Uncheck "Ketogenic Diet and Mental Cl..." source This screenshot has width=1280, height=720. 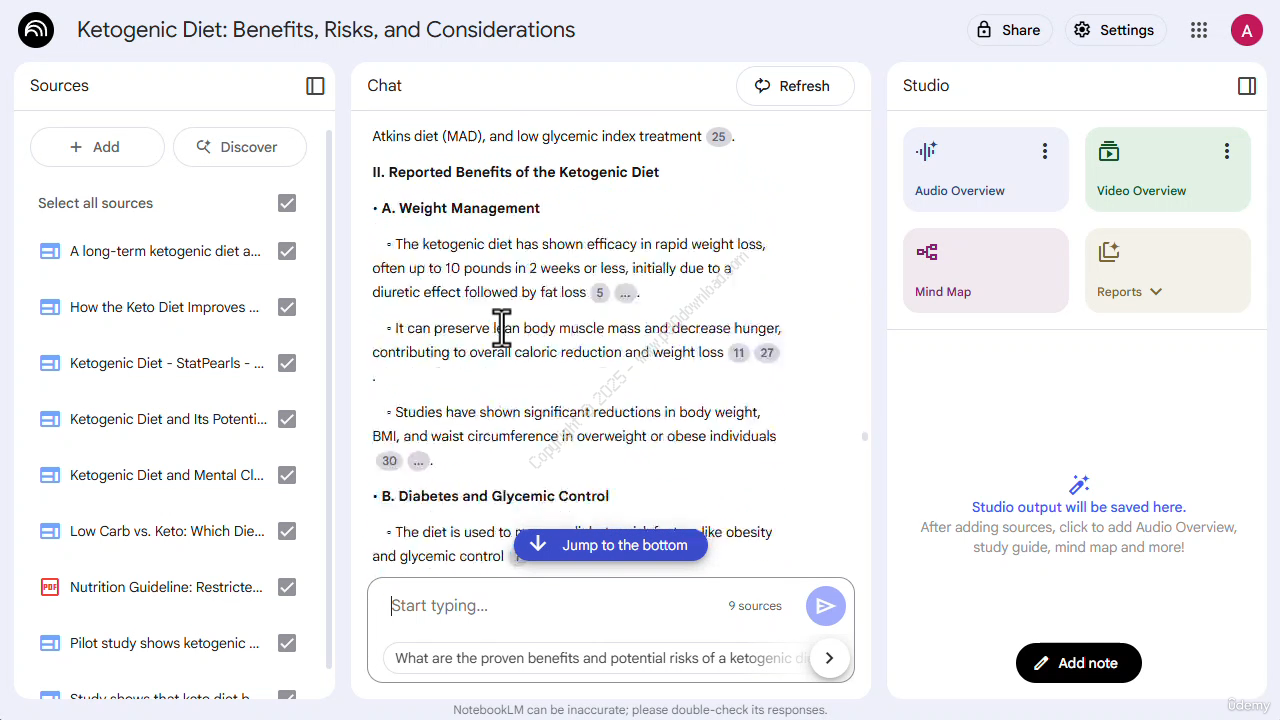pyautogui.click(x=287, y=475)
